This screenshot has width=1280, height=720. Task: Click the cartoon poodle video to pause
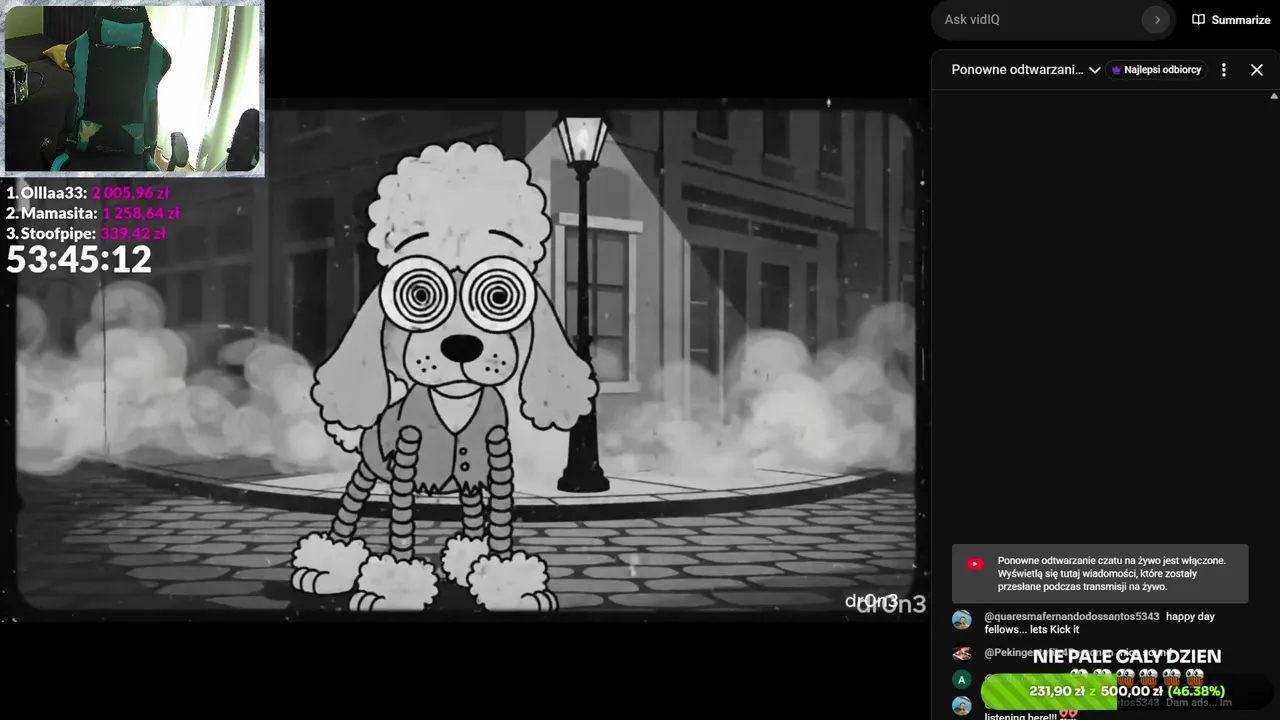tap(465, 360)
